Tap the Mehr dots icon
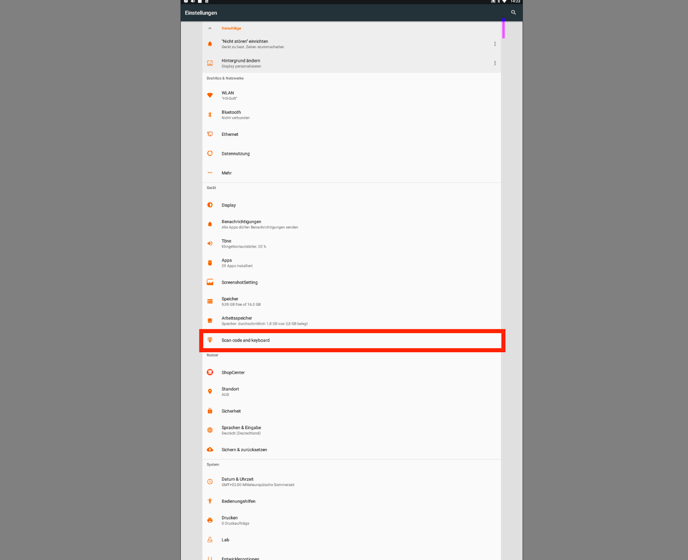Image resolution: width=688 pixels, height=560 pixels. [210, 172]
